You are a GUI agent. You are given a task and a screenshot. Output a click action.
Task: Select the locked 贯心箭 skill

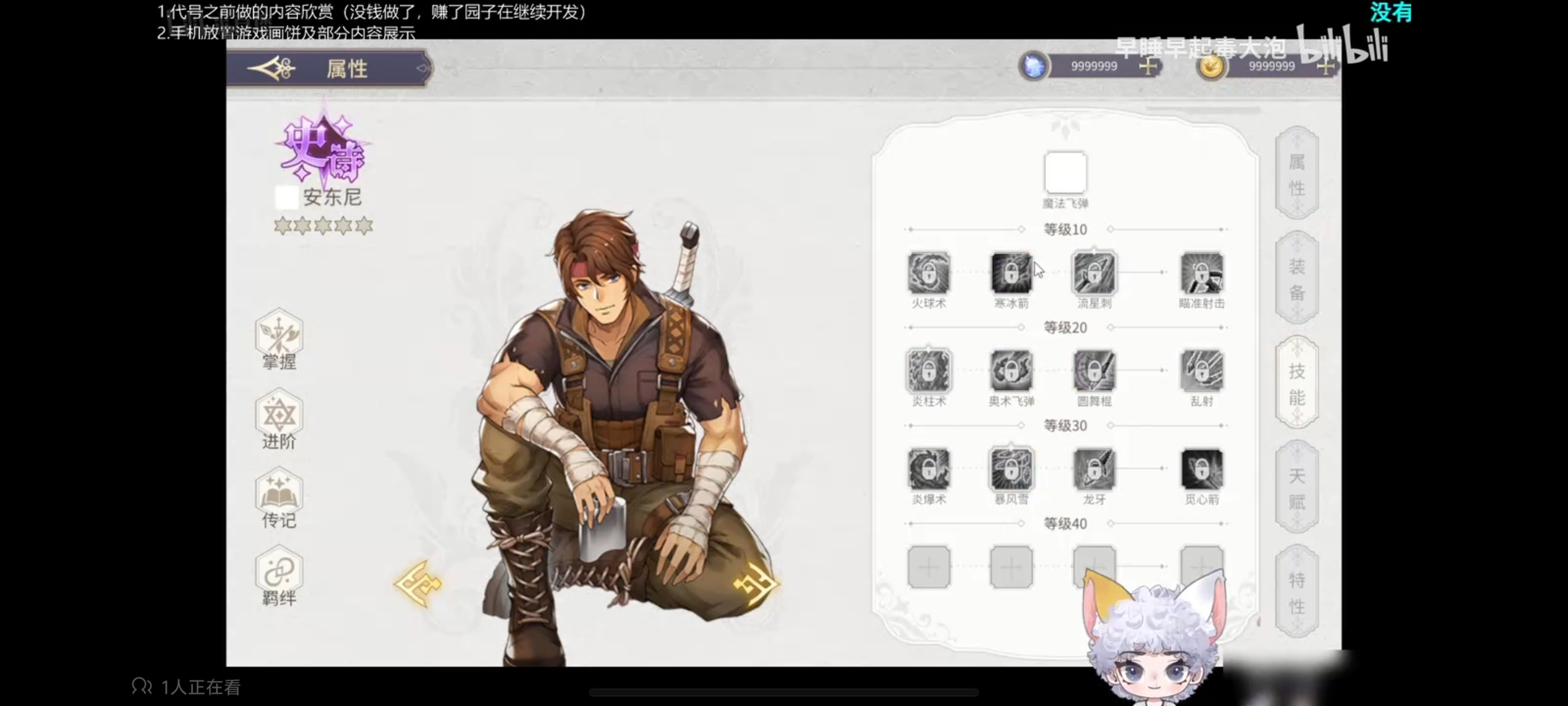click(1202, 469)
